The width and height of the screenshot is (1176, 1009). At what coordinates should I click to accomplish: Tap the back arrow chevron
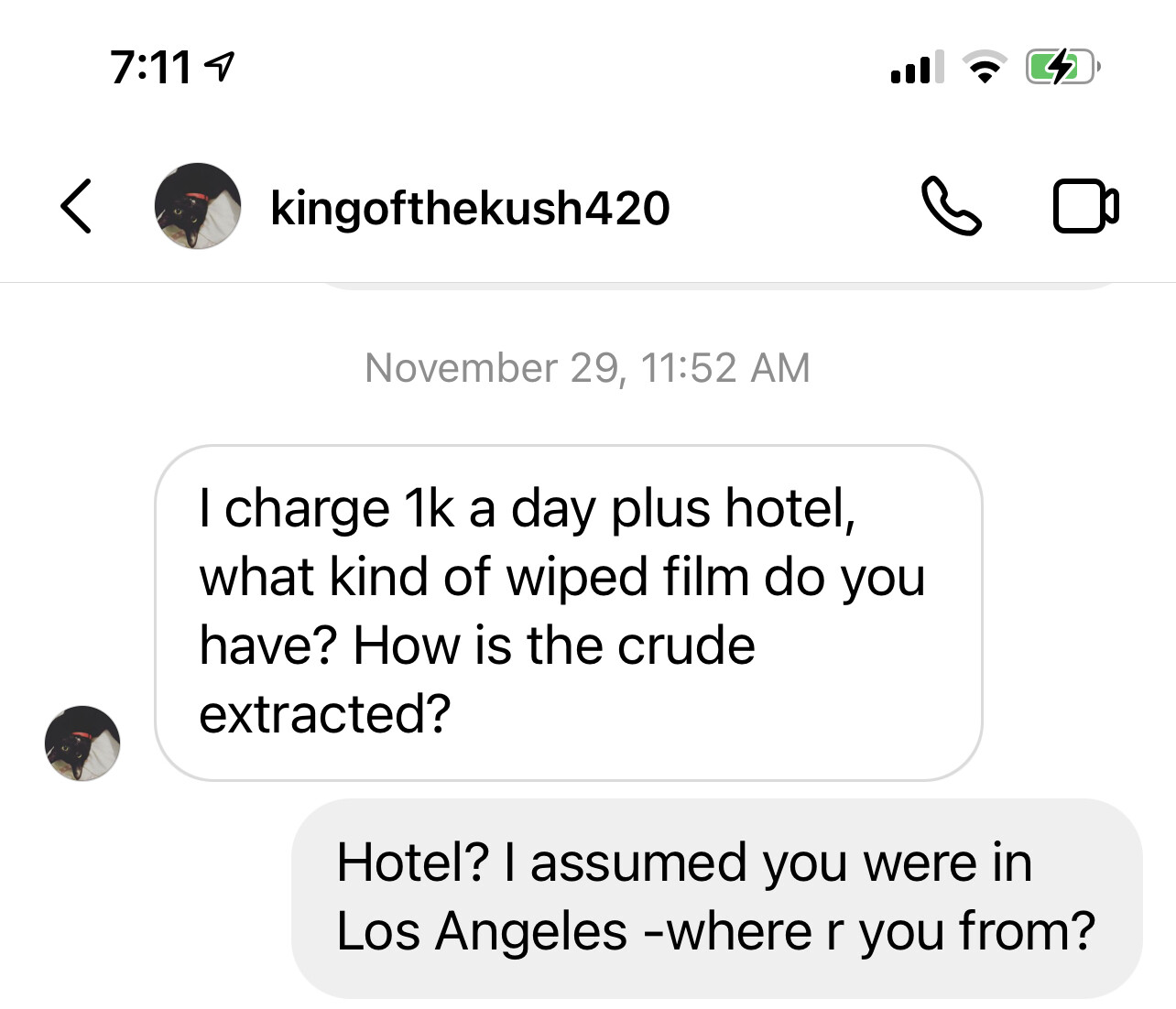coord(77,207)
